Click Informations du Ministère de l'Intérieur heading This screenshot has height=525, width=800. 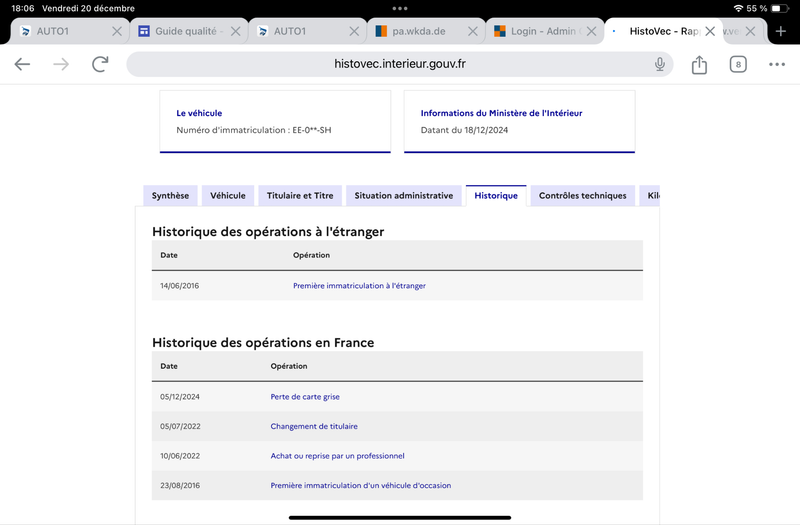501,113
